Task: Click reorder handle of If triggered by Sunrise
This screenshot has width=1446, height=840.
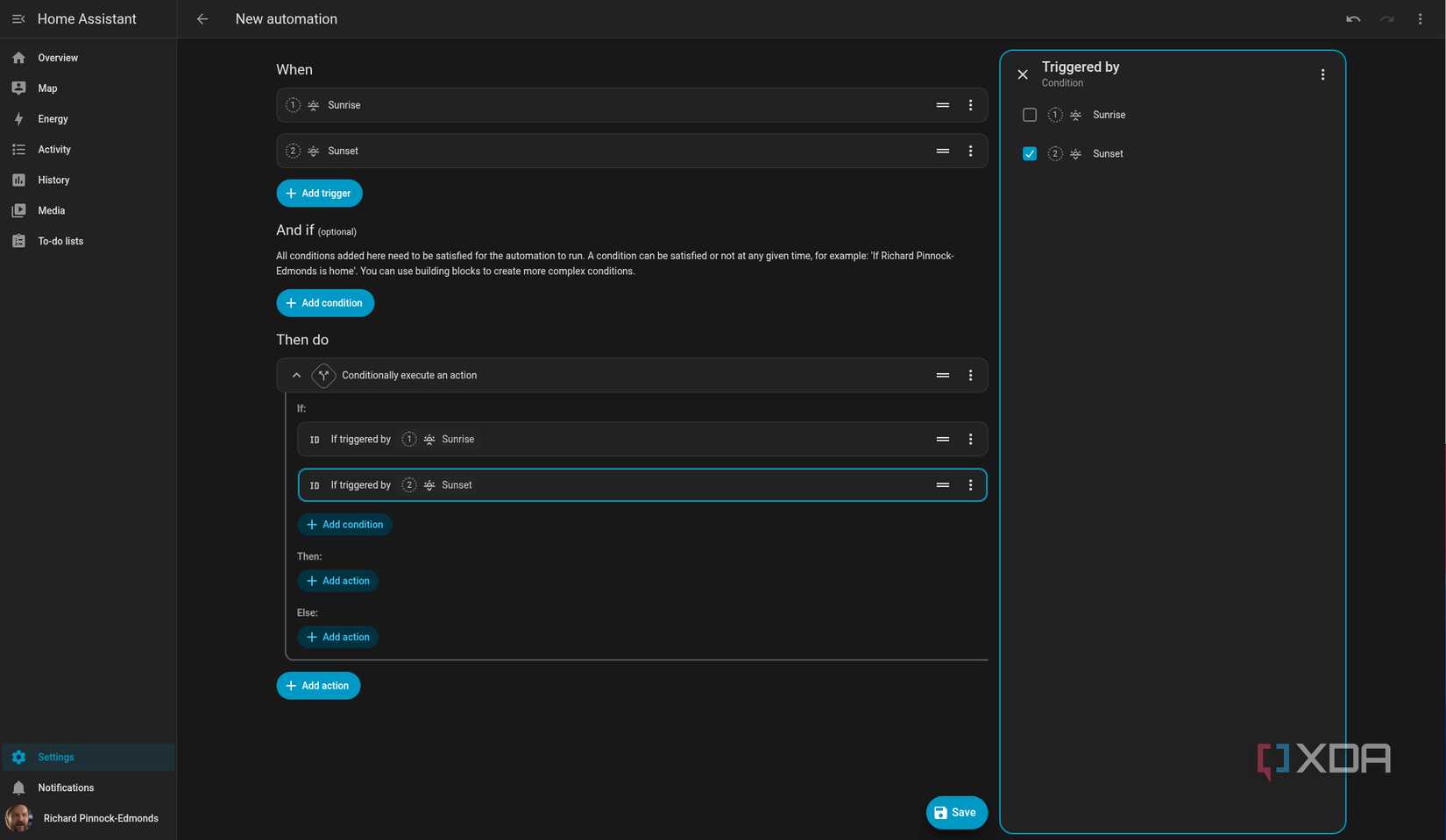Action: click(943, 439)
